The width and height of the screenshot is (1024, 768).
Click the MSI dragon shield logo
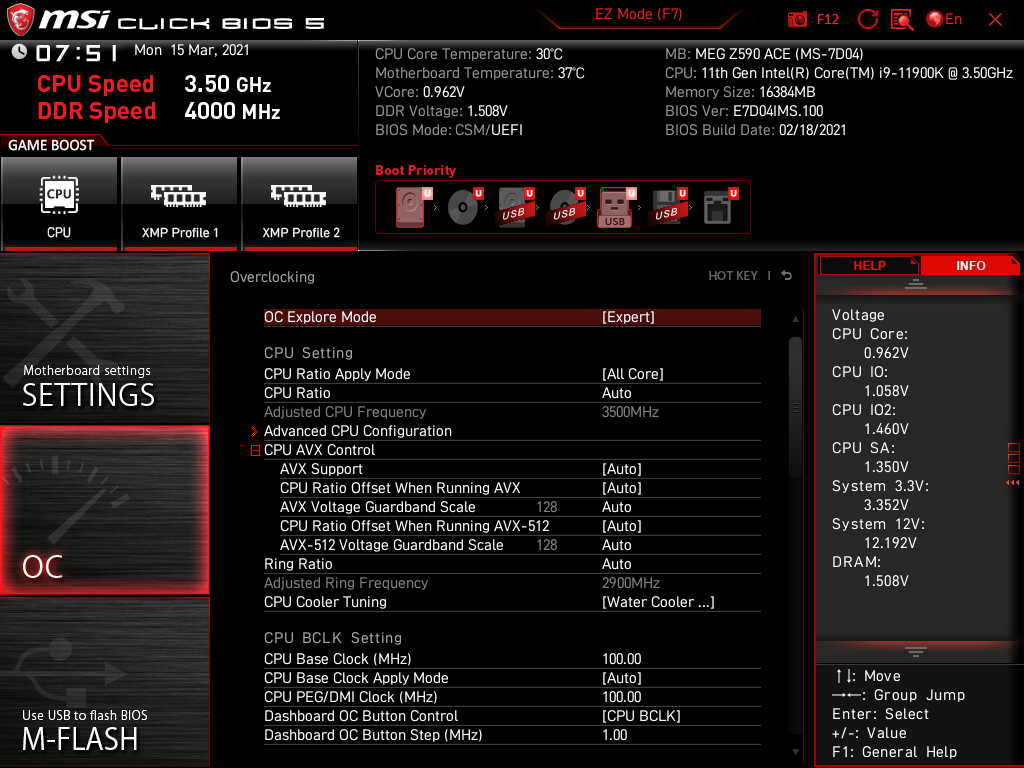click(20, 20)
